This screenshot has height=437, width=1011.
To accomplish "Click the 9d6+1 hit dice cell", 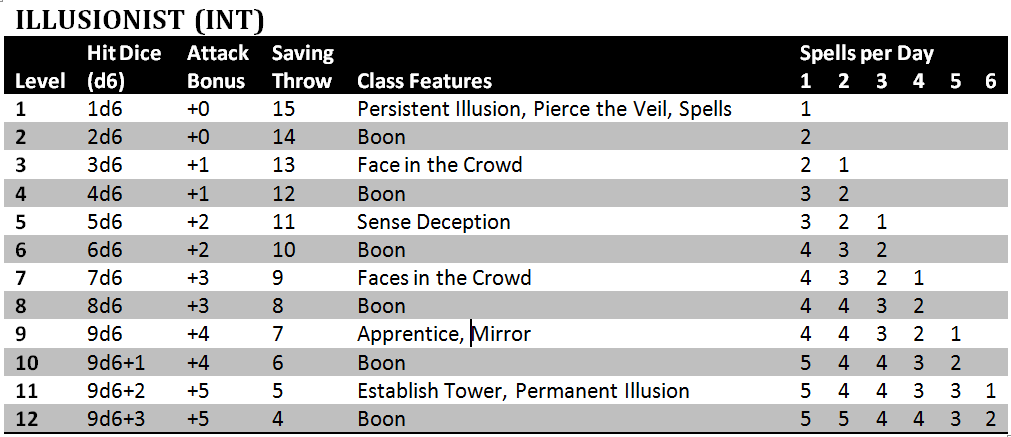I will [x=117, y=362].
